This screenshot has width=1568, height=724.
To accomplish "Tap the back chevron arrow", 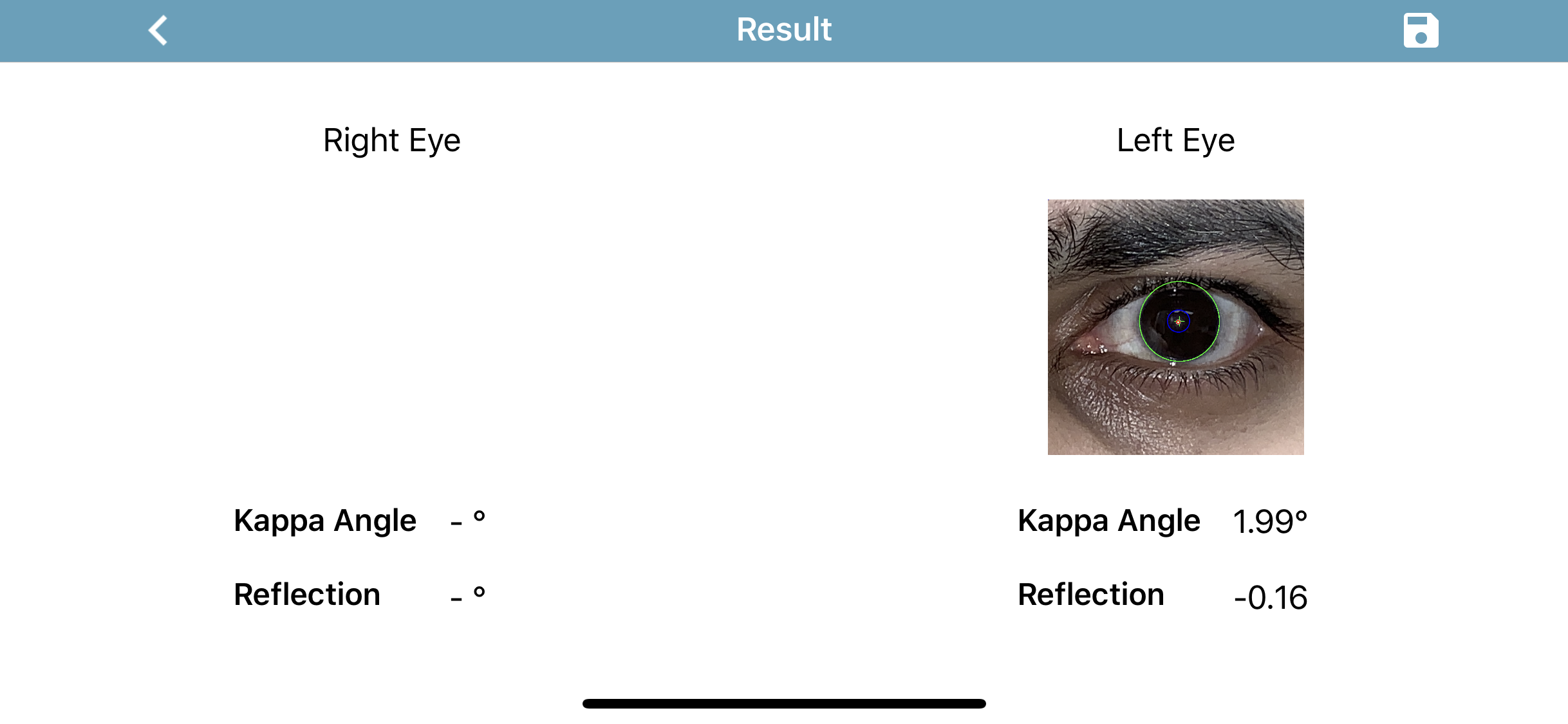I will (158, 30).
